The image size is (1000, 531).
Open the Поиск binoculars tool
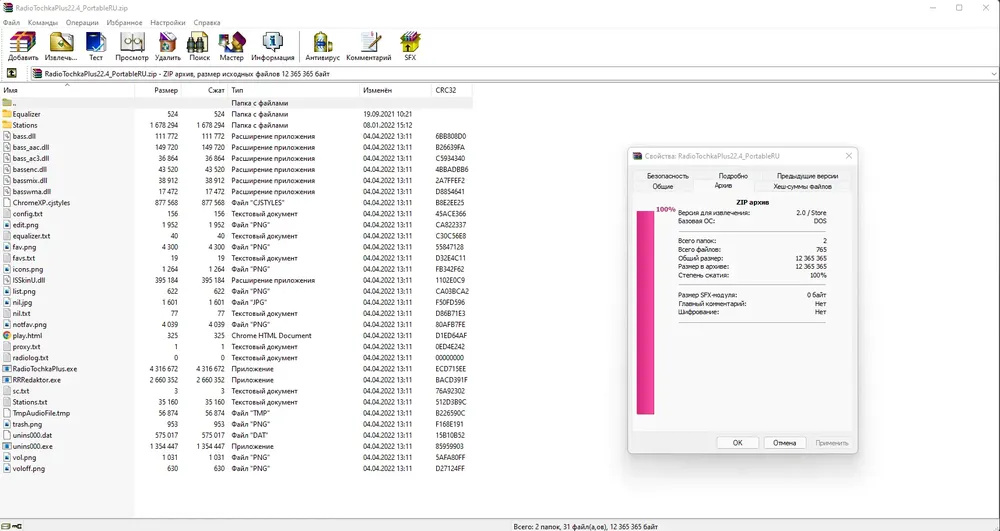199,46
